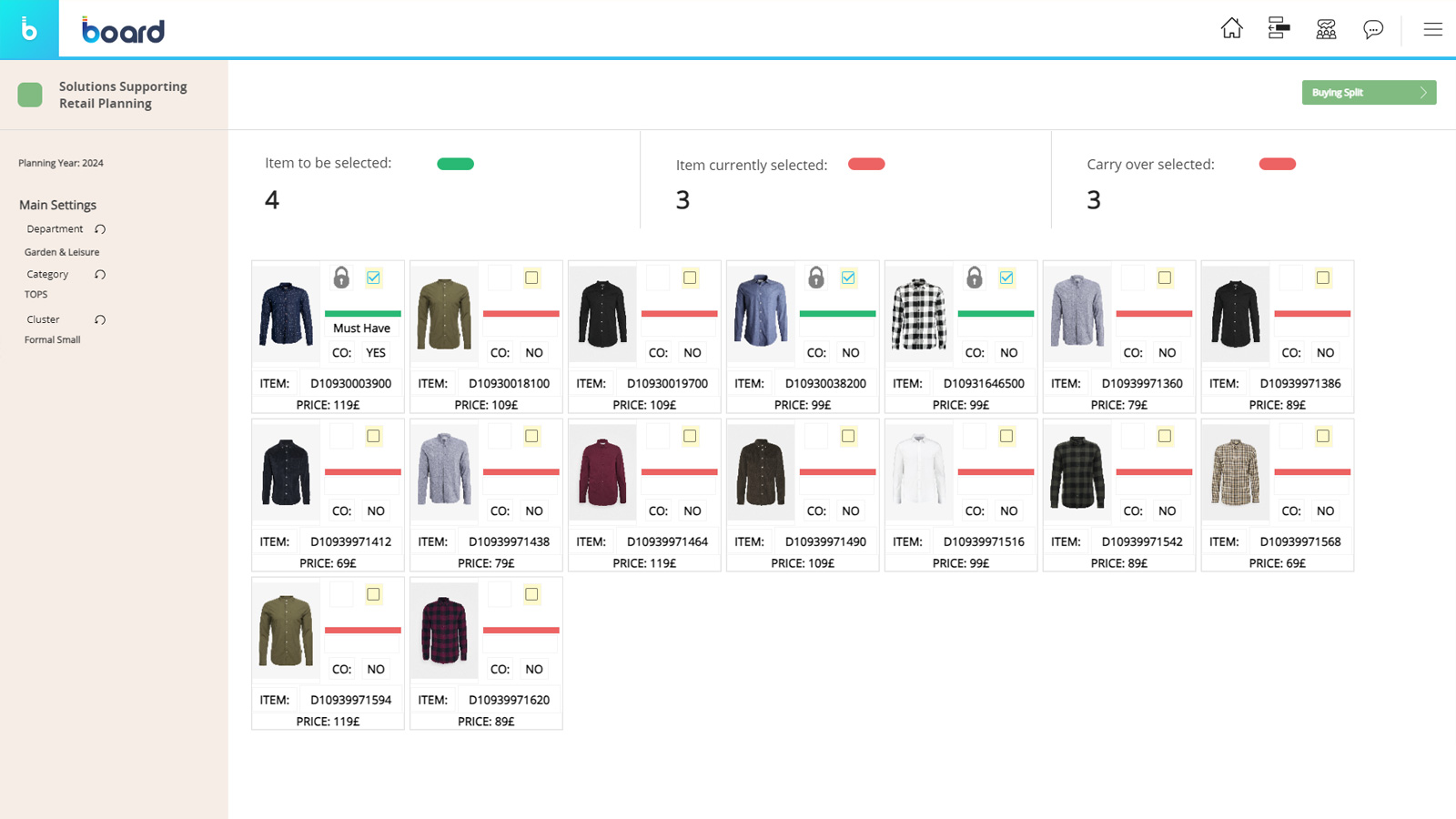Uncheck the selection checkbox on item D10930038200
Viewport: 1456px width, 819px height.
click(x=848, y=278)
